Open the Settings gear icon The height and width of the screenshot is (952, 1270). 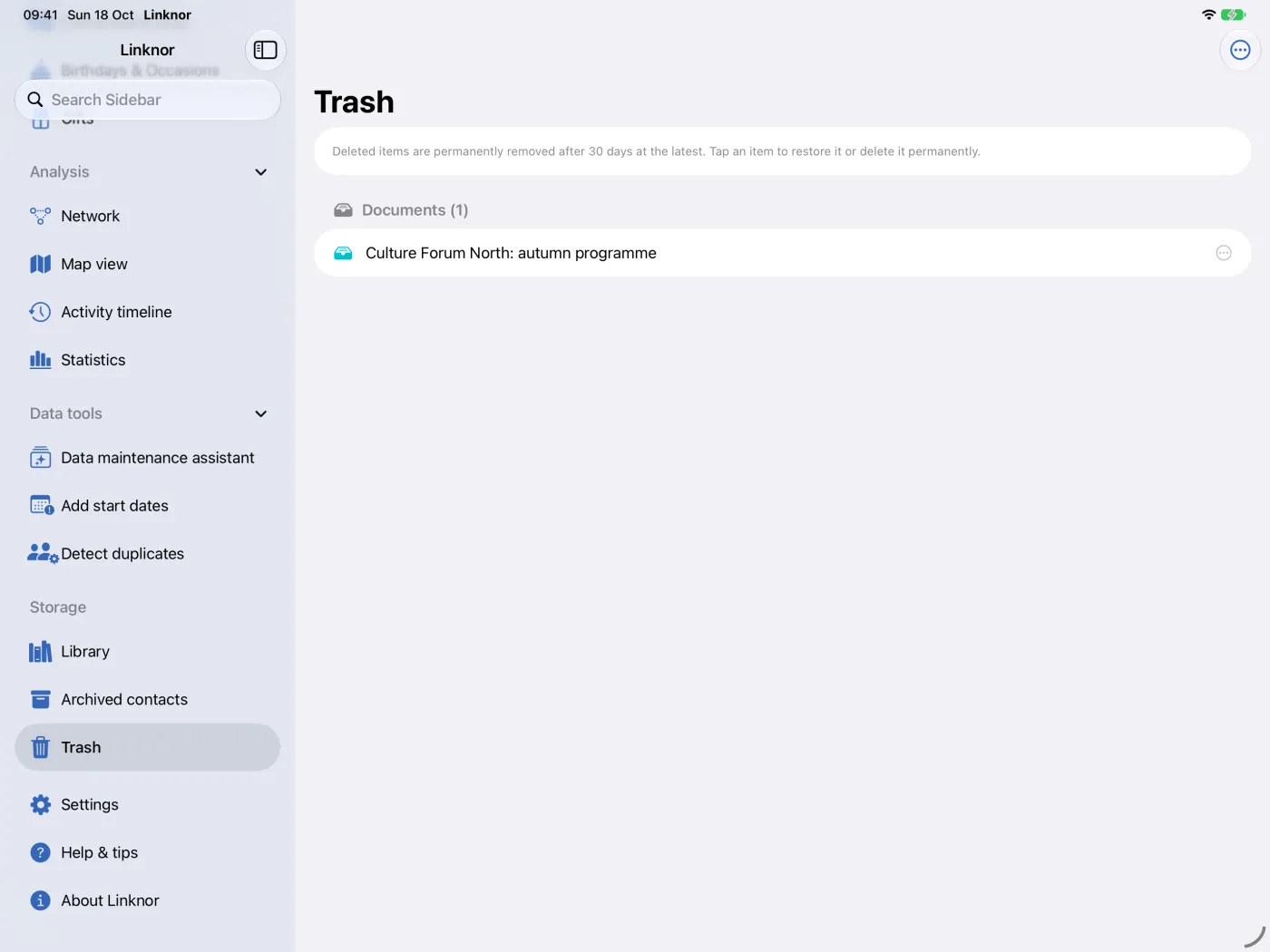tap(40, 804)
